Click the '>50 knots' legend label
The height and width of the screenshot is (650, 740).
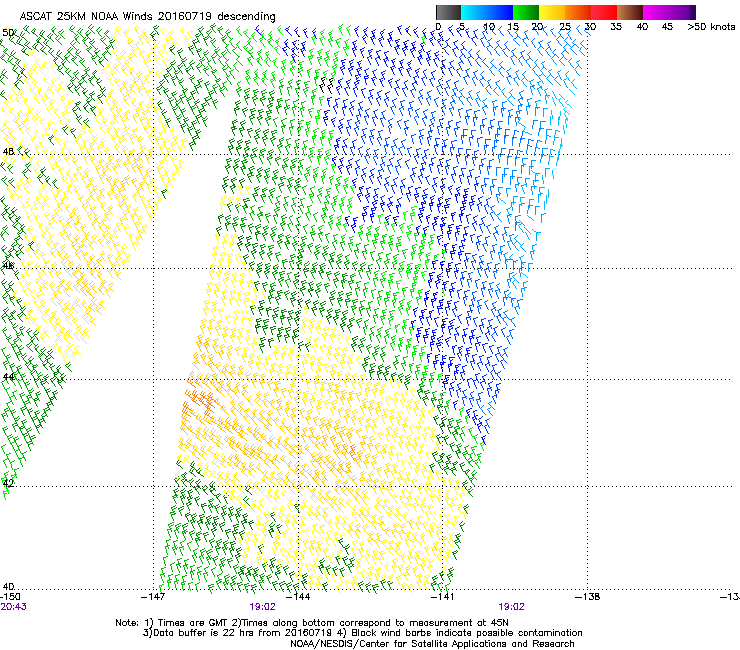(711, 27)
